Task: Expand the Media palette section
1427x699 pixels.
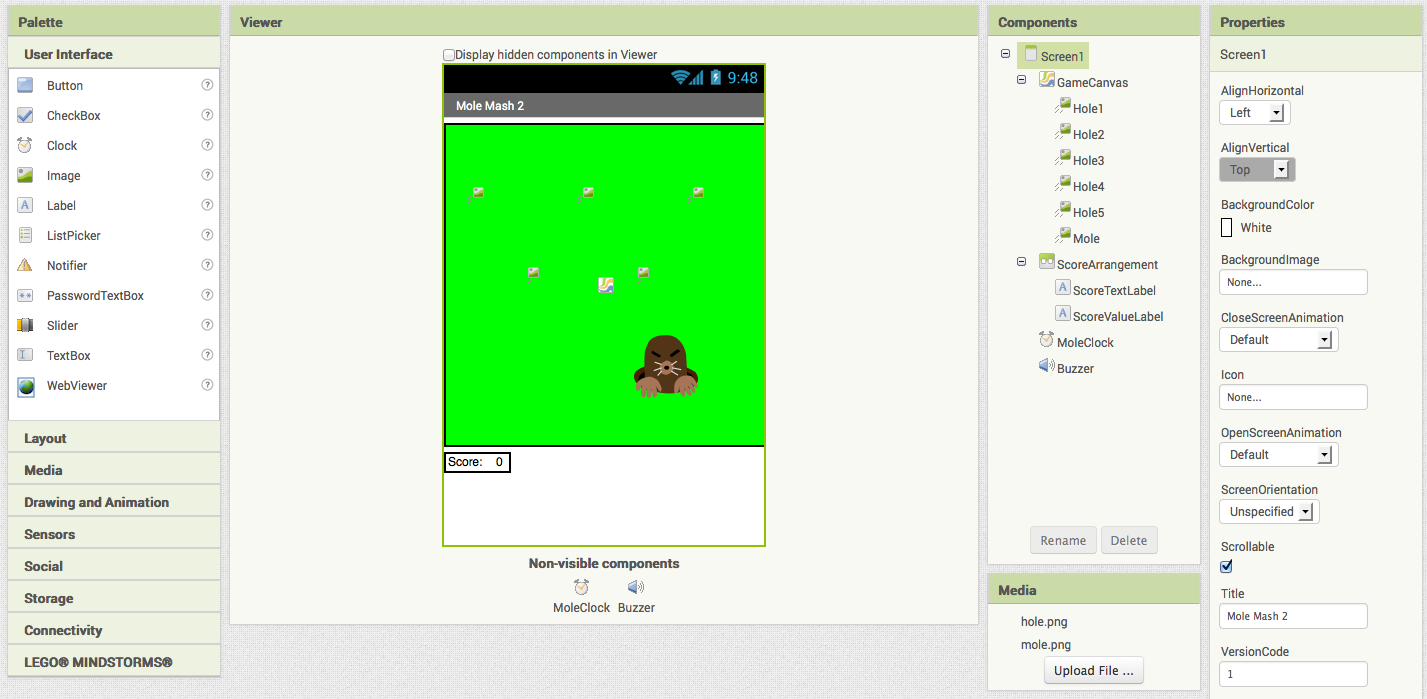Action: [x=114, y=470]
